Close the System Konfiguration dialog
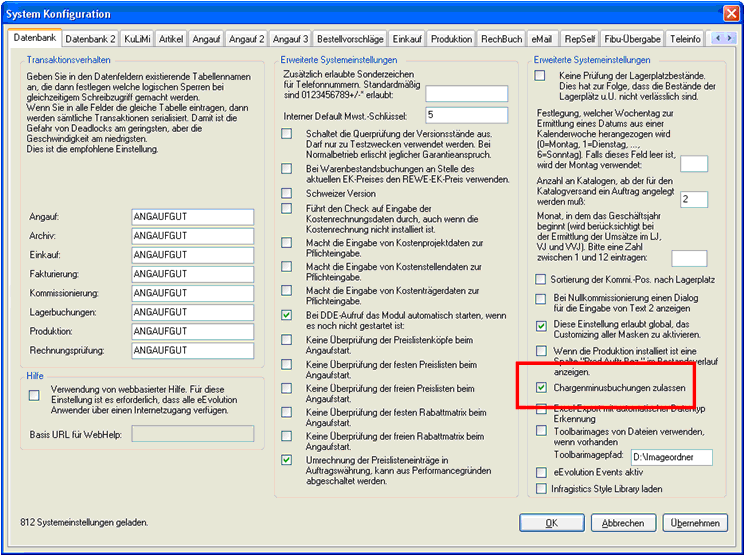The image size is (746, 556). pos(727,14)
